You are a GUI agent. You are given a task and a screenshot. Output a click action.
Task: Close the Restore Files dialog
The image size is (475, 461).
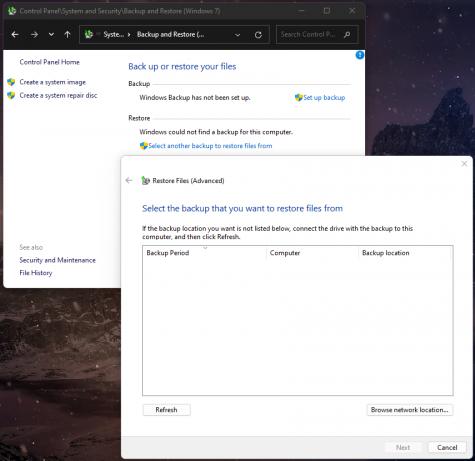click(x=464, y=163)
